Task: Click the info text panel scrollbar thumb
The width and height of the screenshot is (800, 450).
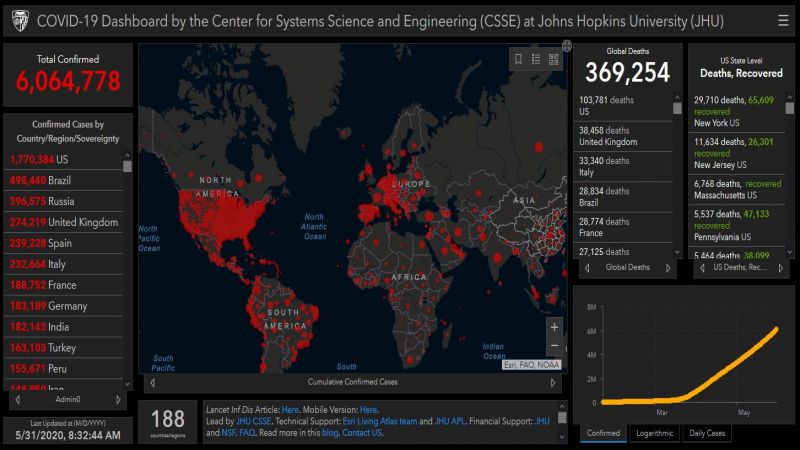Action: pos(562,418)
